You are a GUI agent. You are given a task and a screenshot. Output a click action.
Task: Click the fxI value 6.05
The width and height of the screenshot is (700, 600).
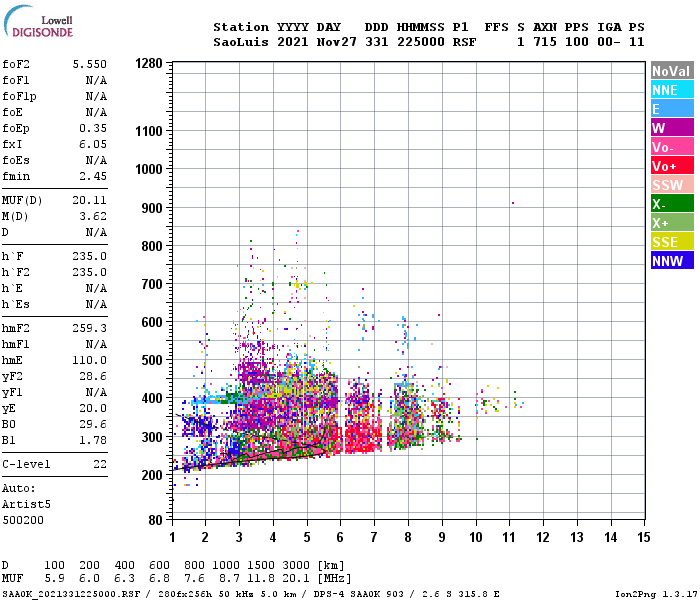click(93, 144)
